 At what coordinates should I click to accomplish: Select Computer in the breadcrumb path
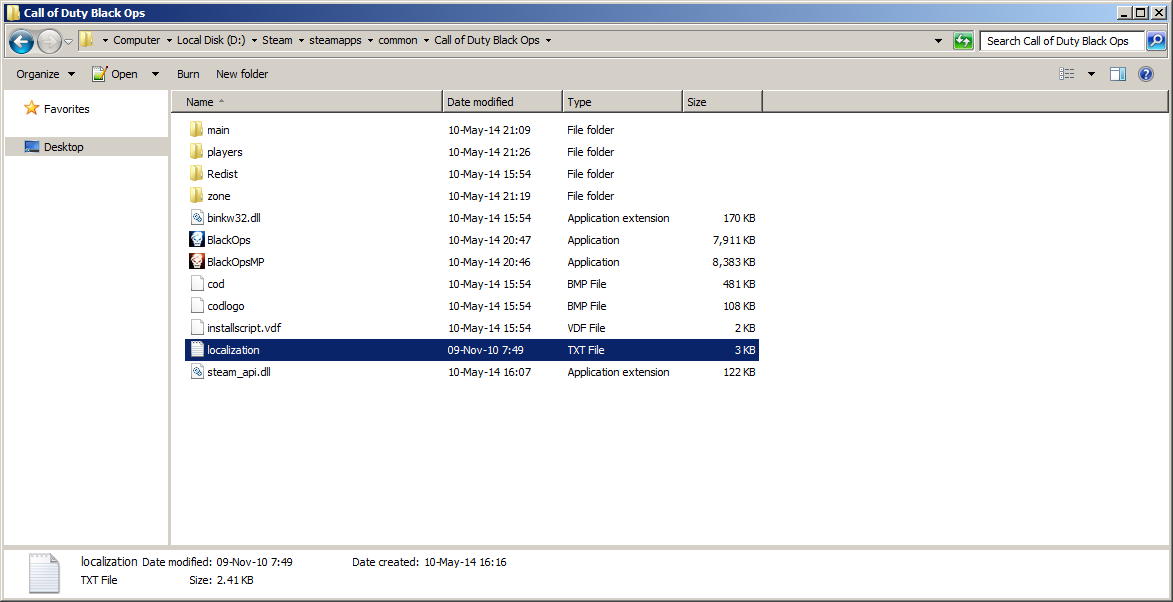[x=136, y=40]
